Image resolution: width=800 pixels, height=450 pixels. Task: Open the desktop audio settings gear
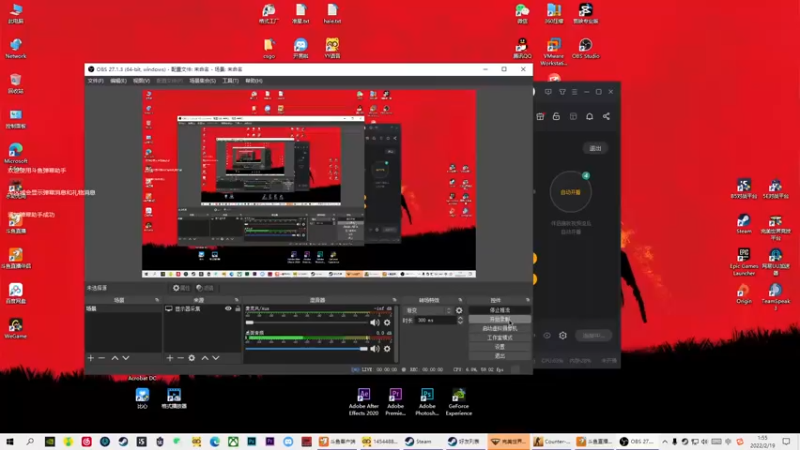(387, 349)
